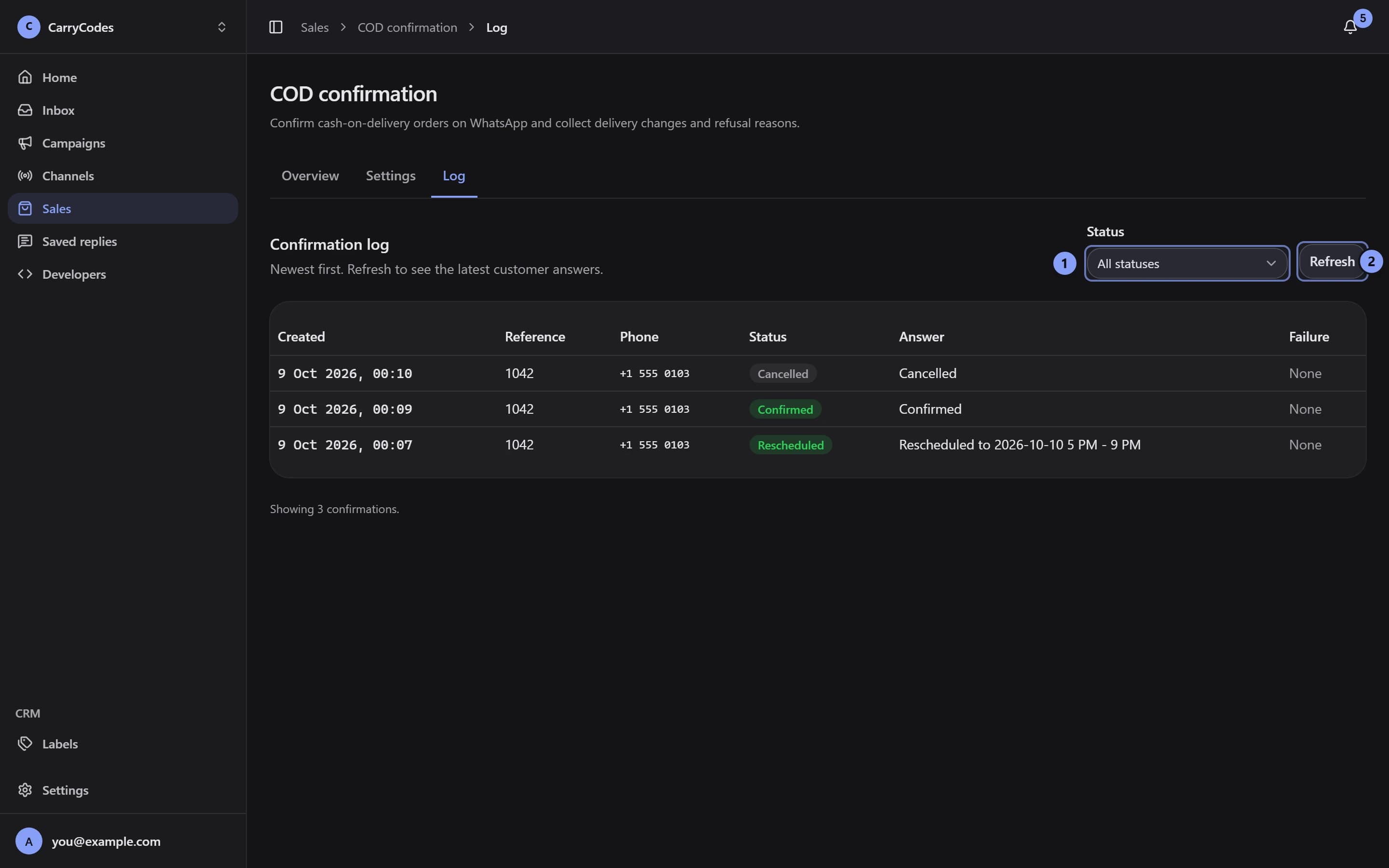This screenshot has width=1389, height=868.
Task: Toggle the sidebar panel icon
Action: click(275, 27)
